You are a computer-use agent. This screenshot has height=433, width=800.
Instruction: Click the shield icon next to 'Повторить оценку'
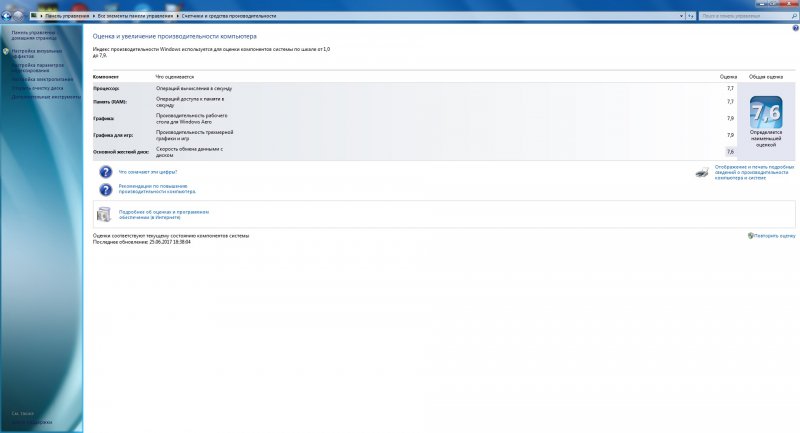[750, 236]
